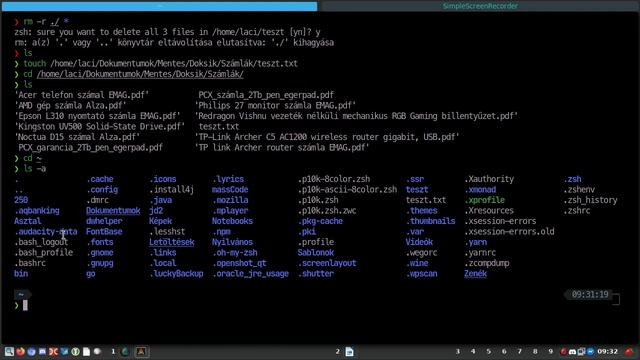Click the underlined Letöltések directory
Image resolution: width=640 pixels, height=360 pixels.
point(172,242)
